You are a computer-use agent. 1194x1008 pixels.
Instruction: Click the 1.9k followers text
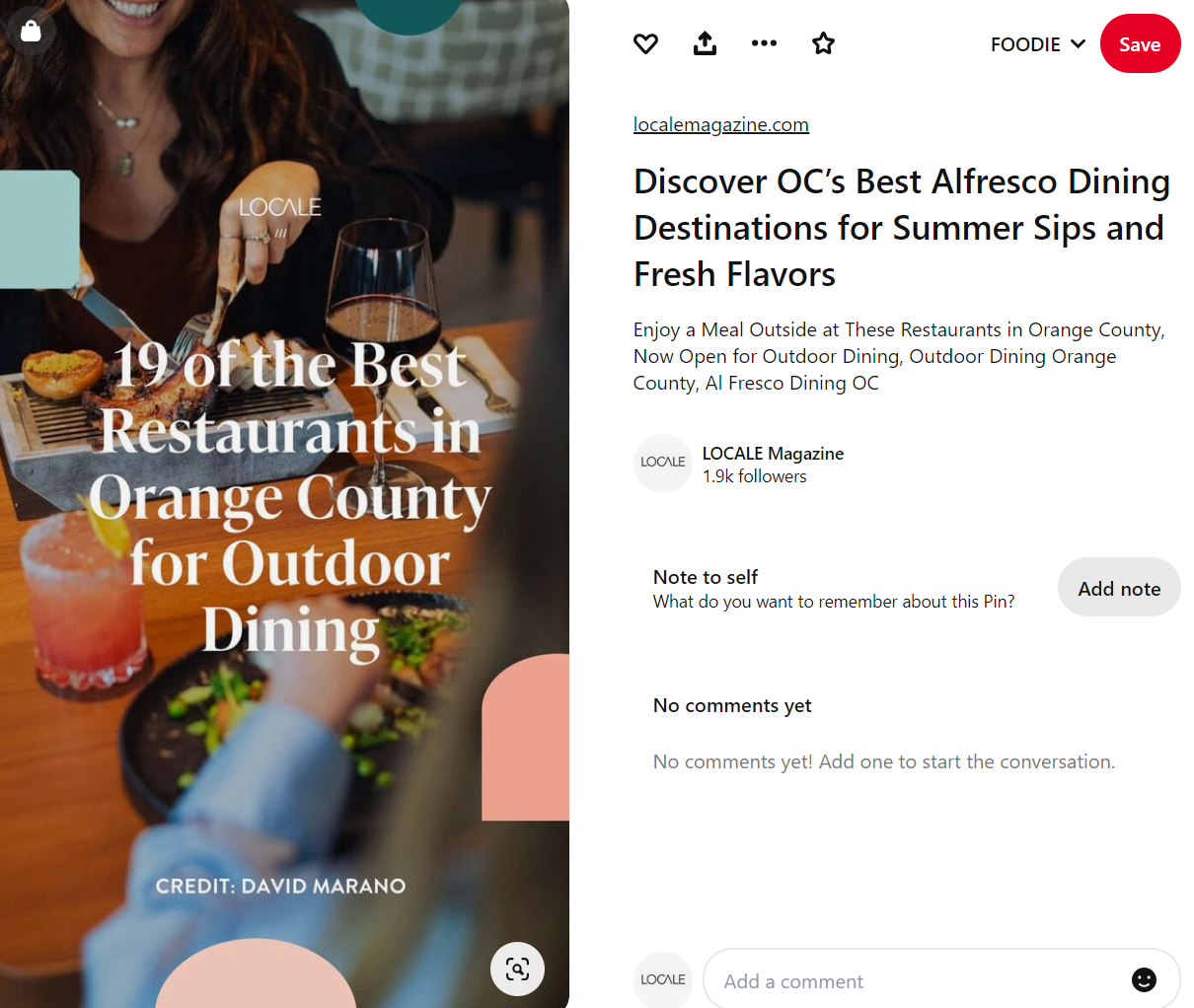click(x=754, y=476)
